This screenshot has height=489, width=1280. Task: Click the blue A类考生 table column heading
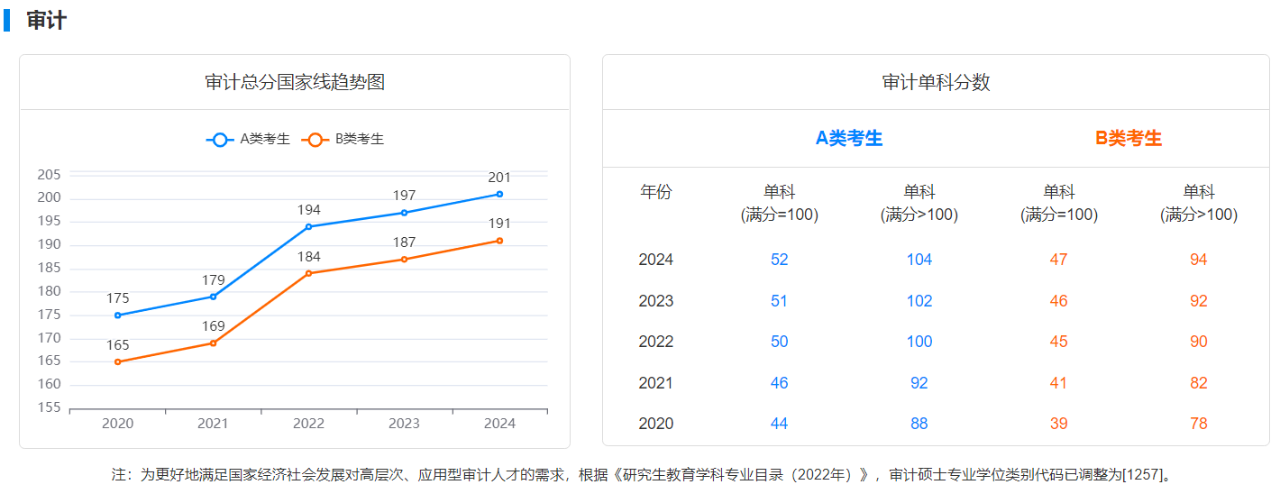coord(849,138)
